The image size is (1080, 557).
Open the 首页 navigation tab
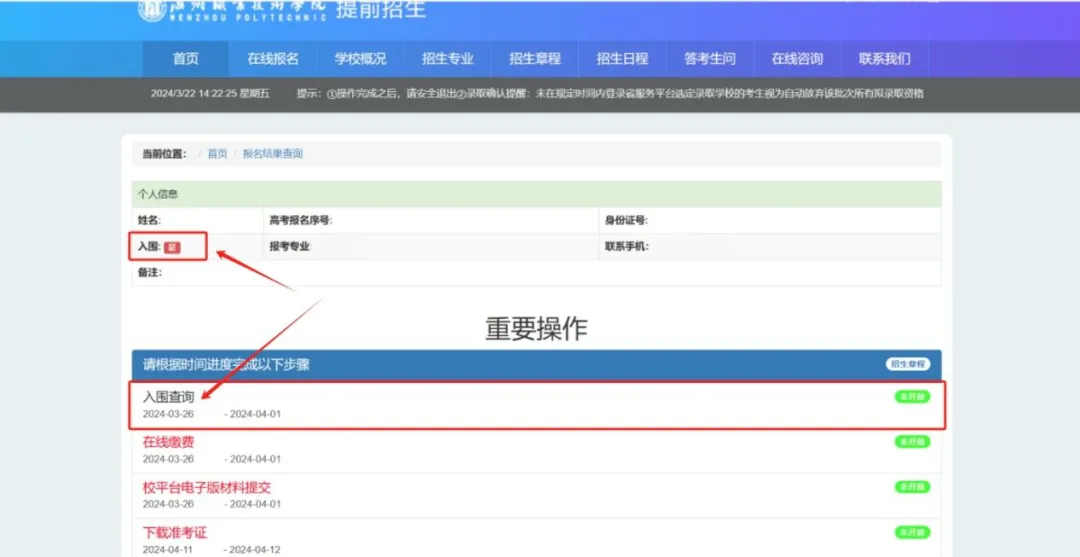coord(185,59)
